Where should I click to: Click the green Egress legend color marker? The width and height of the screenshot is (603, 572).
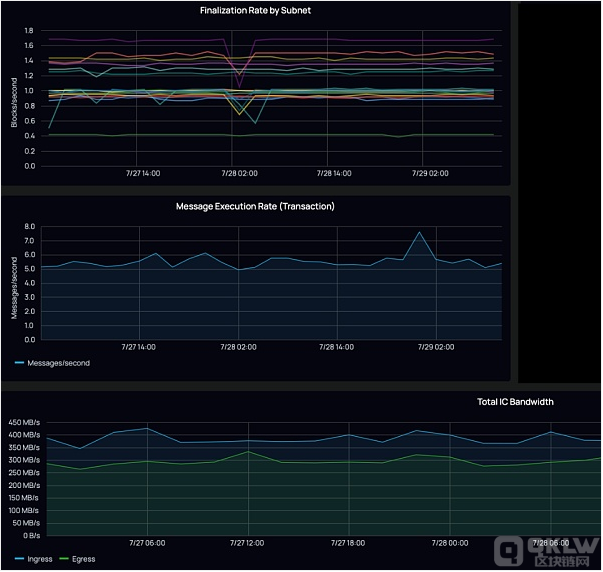tap(64, 559)
